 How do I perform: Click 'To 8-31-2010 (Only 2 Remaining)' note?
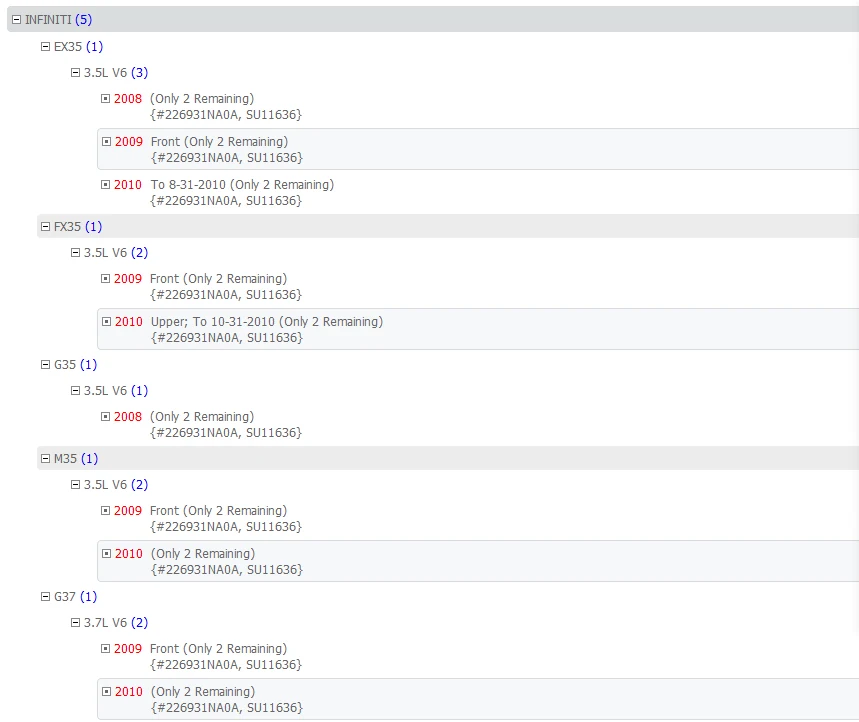[x=242, y=185]
